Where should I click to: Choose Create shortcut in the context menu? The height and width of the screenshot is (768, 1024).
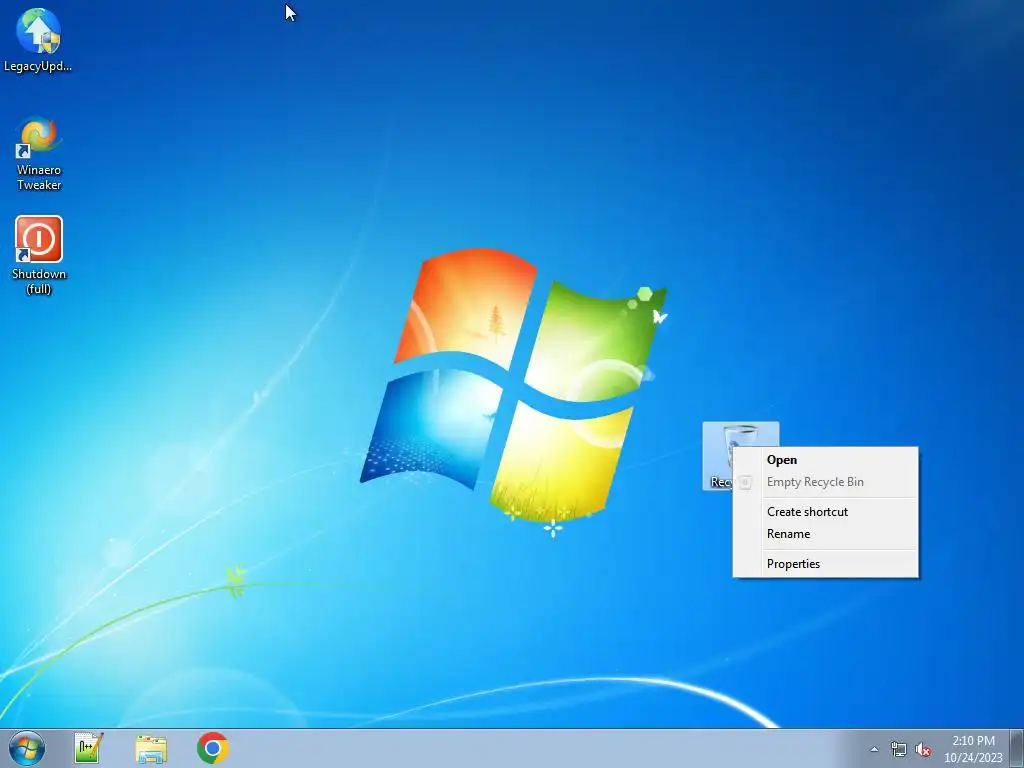(x=825, y=511)
